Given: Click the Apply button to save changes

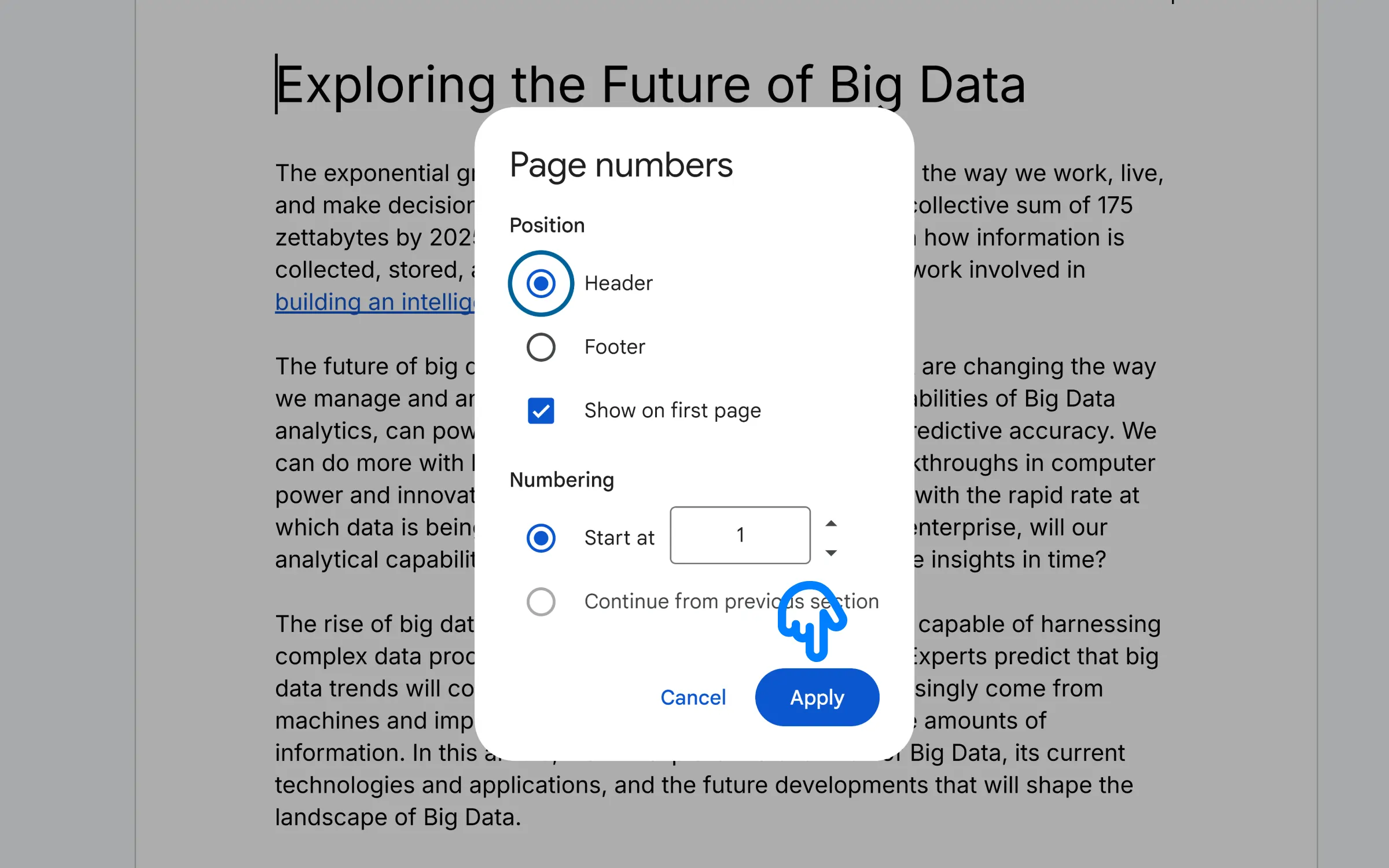Looking at the screenshot, I should [x=816, y=697].
